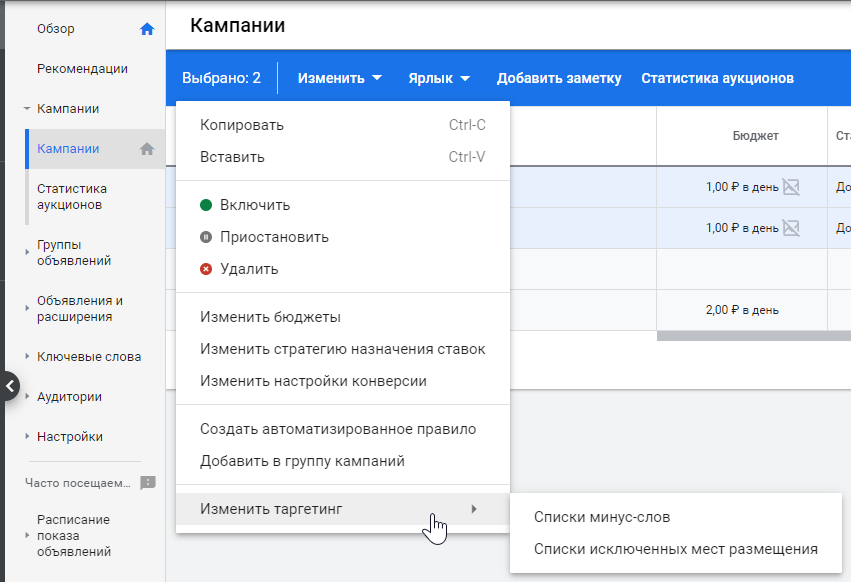Click the budget icon in second row
This screenshot has height=582, width=851.
tap(791, 228)
